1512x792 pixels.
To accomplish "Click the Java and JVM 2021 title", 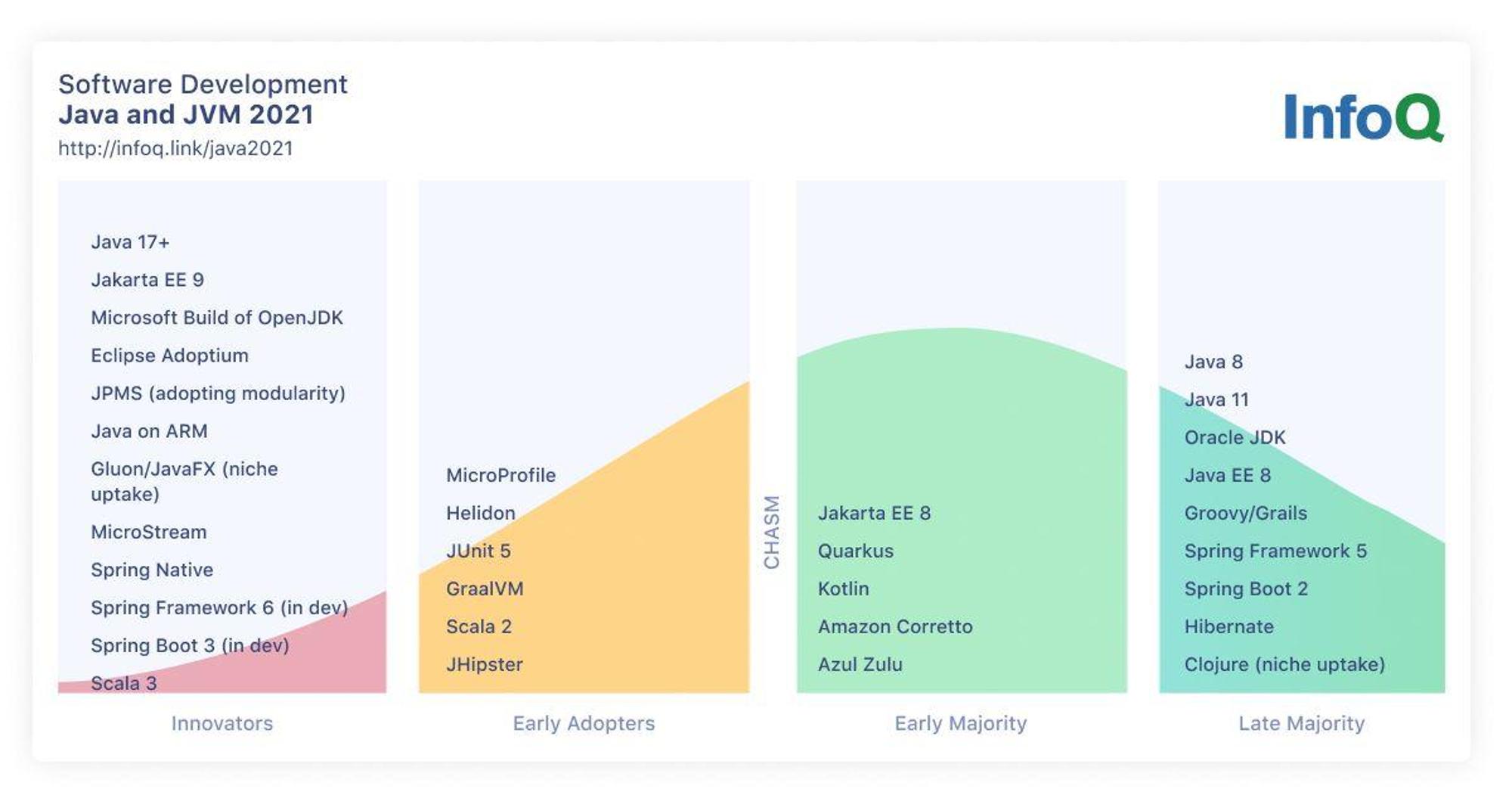I will (x=186, y=114).
